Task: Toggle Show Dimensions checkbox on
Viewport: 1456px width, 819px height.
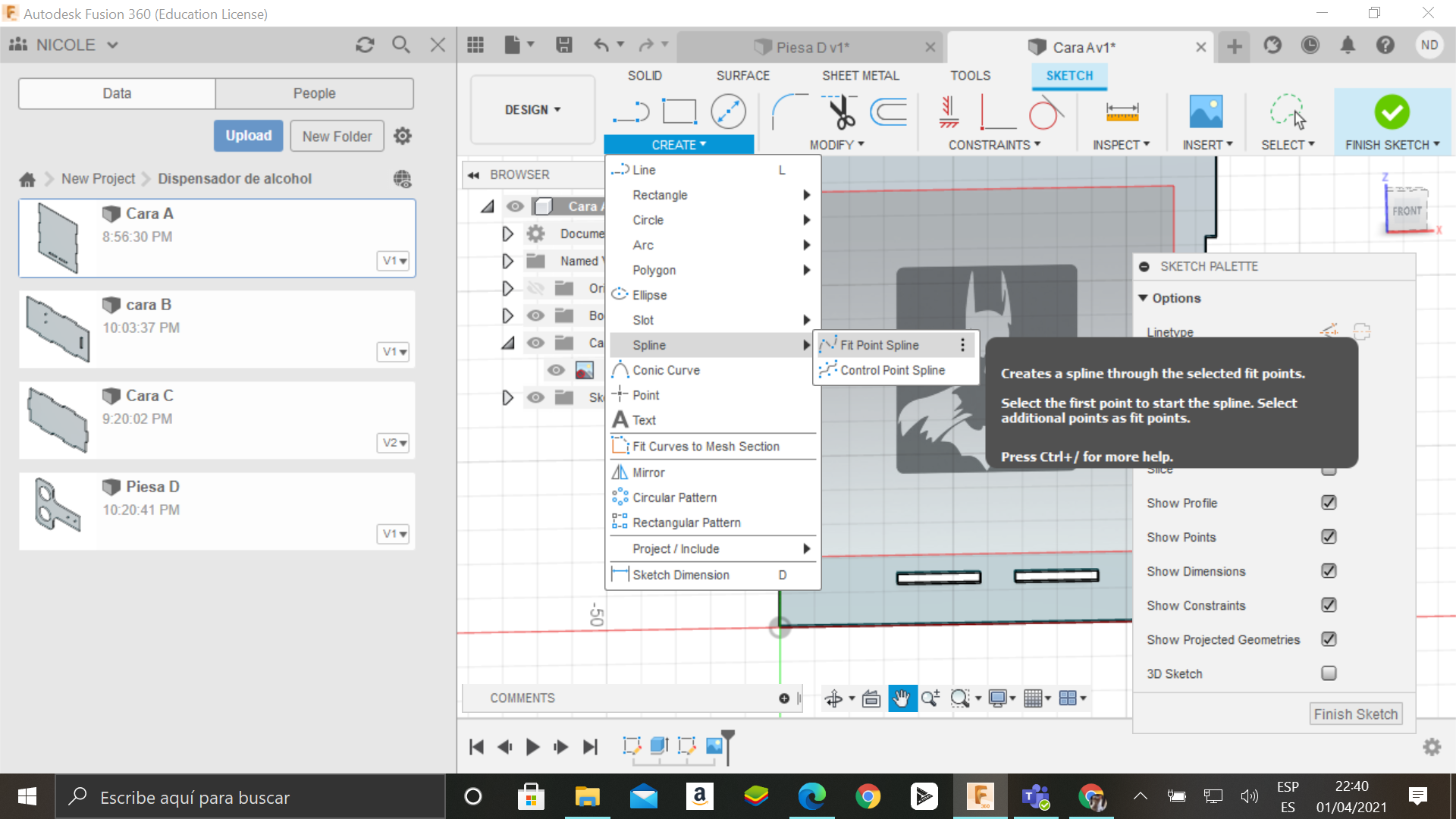Action: coord(1329,571)
